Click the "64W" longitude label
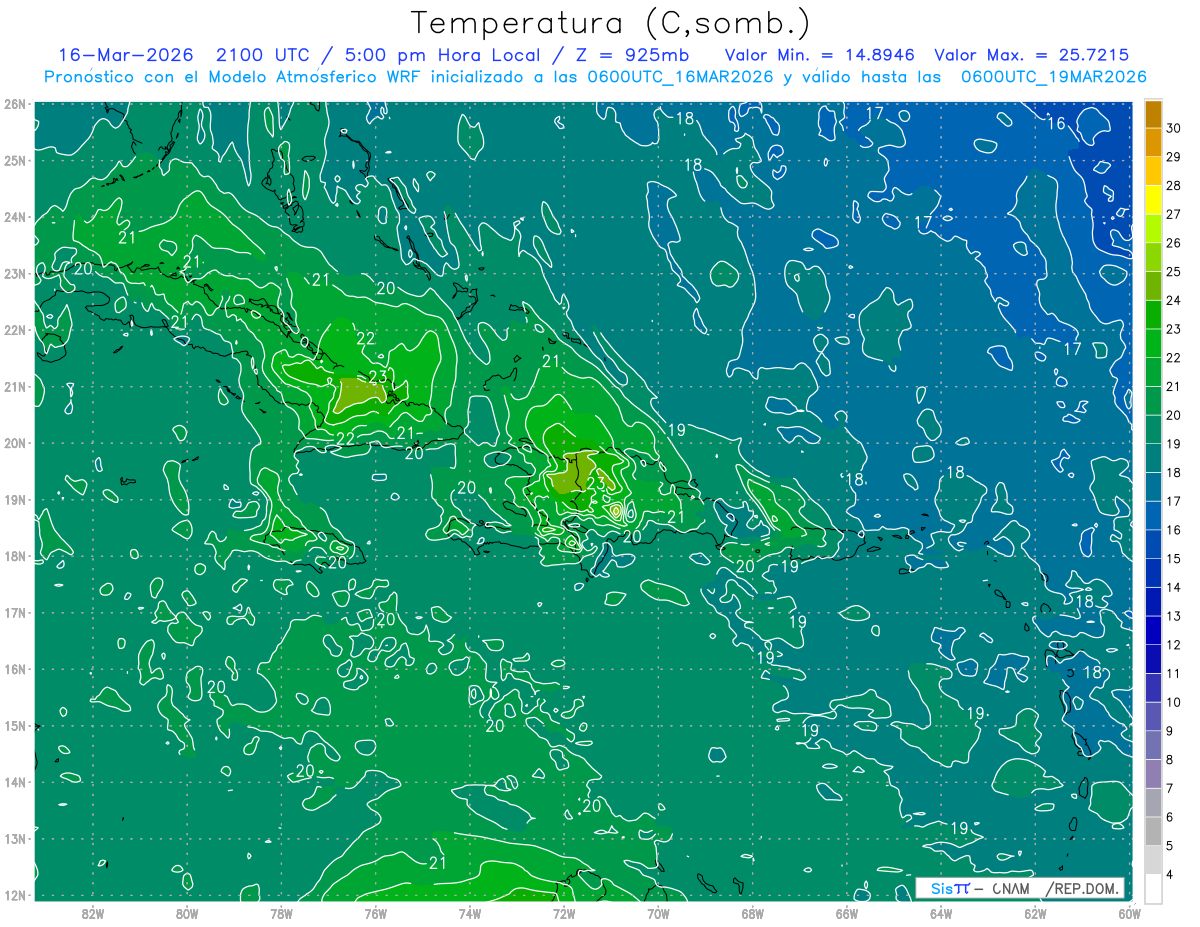The width and height of the screenshot is (1200, 927). pyautogui.click(x=941, y=913)
